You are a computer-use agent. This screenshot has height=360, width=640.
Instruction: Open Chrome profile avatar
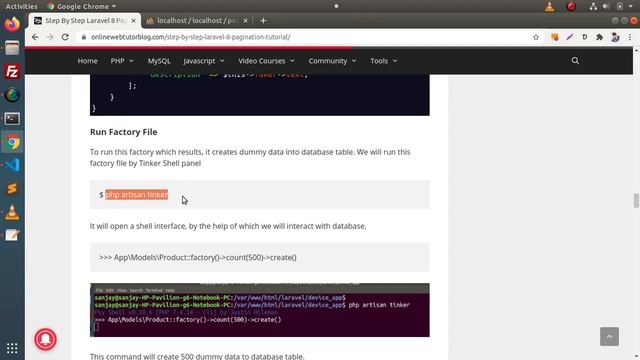[x=615, y=37]
